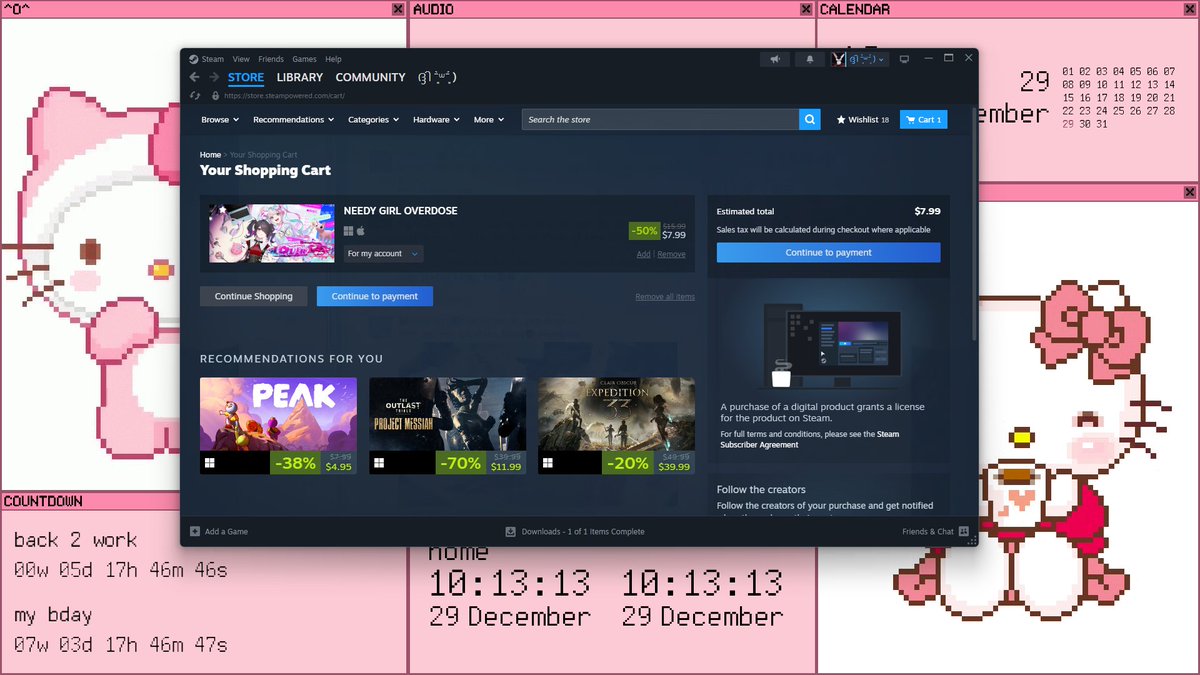Open the announcements megaphone icon
Viewport: 1200px width, 675px height.
[x=775, y=59]
